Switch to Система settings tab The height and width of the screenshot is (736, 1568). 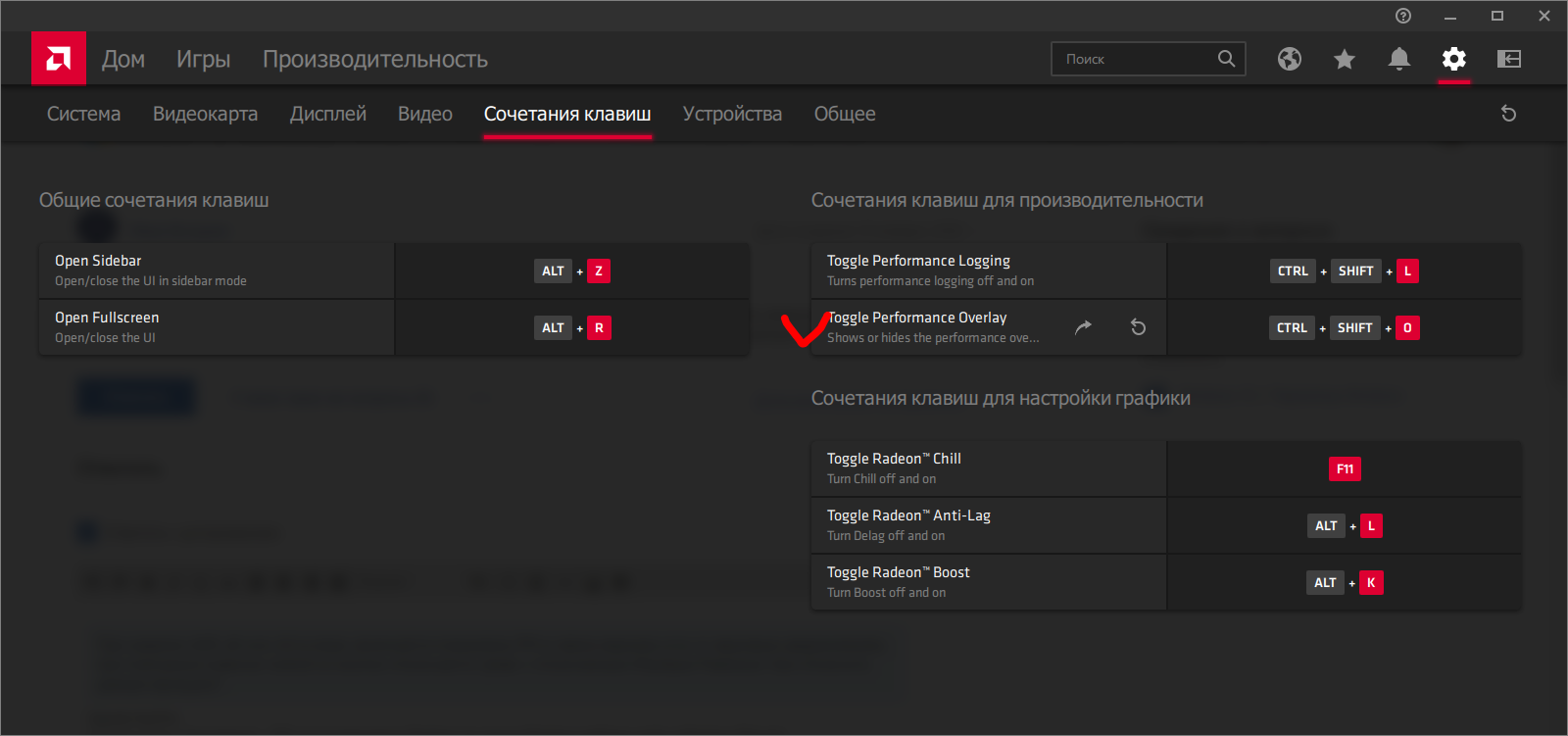click(x=84, y=114)
